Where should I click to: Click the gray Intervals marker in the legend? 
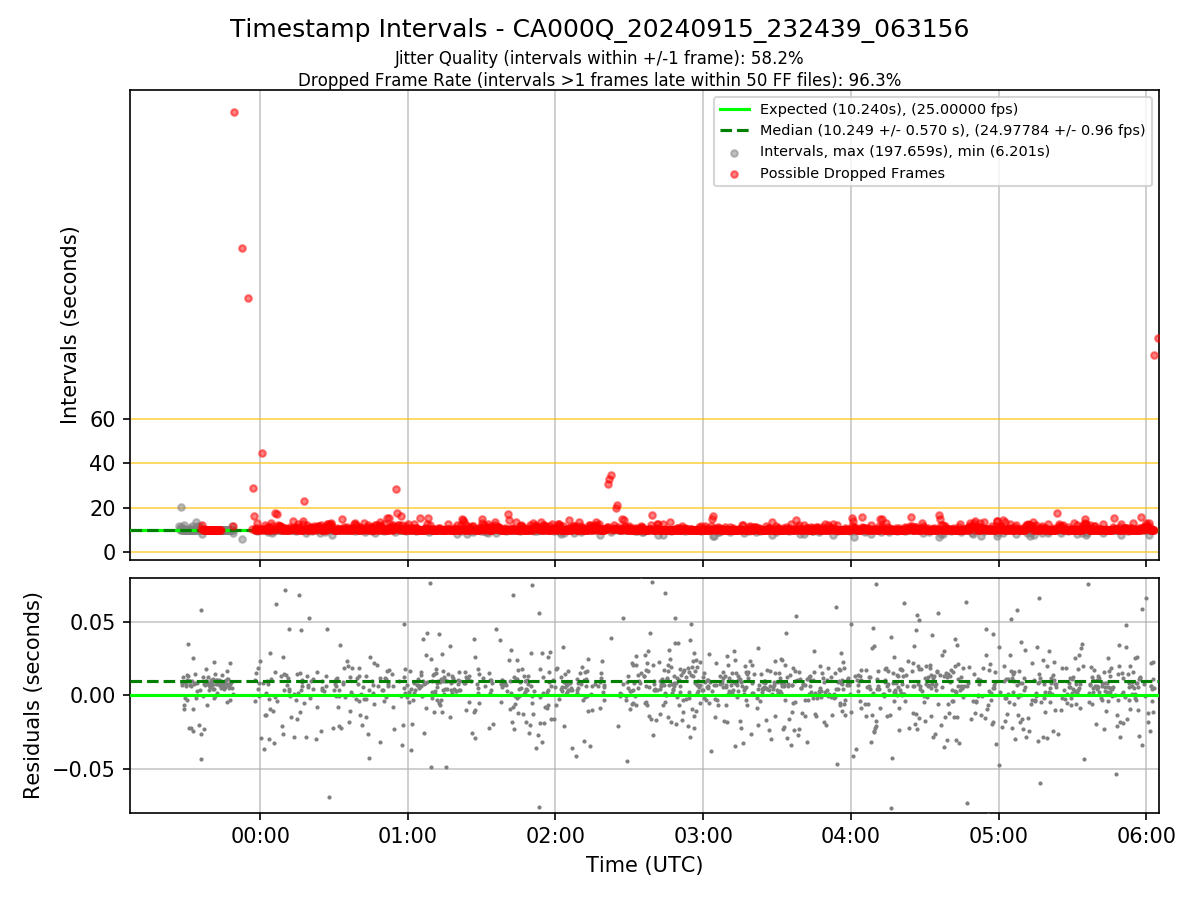pos(735,152)
